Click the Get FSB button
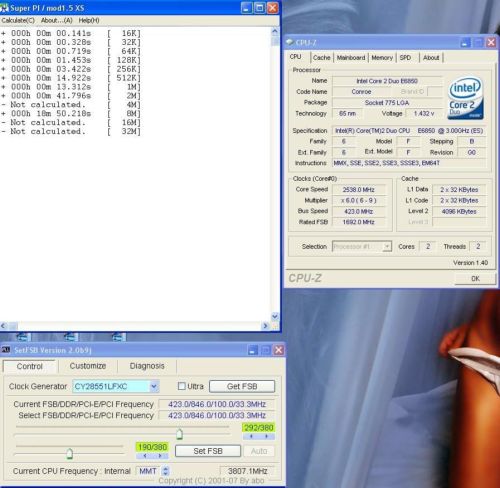The image size is (500, 488). (242, 386)
